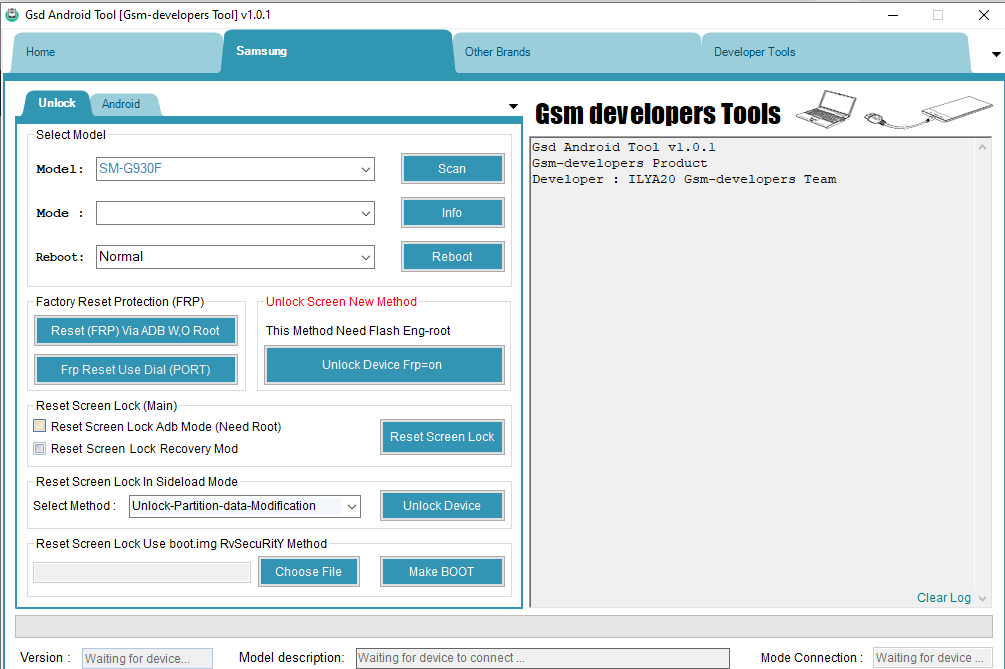Viewport: 1005px width, 669px height.
Task: Click the 'Factory Reset Protection (FRP)' group label
Action: [x=120, y=302]
